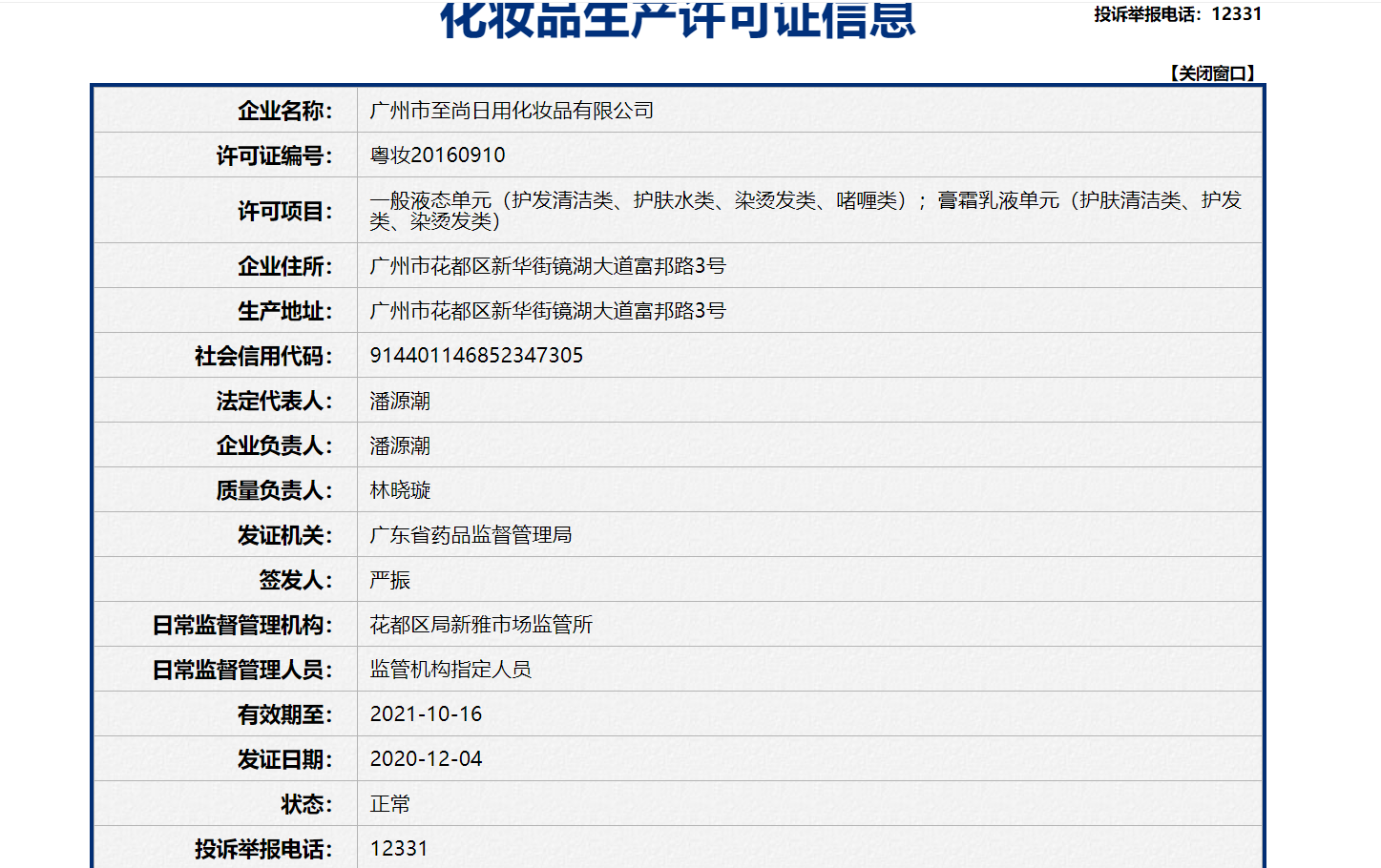The image size is (1381, 868).
Task: Click the 签发人 label
Action: pyautogui.click(x=295, y=580)
